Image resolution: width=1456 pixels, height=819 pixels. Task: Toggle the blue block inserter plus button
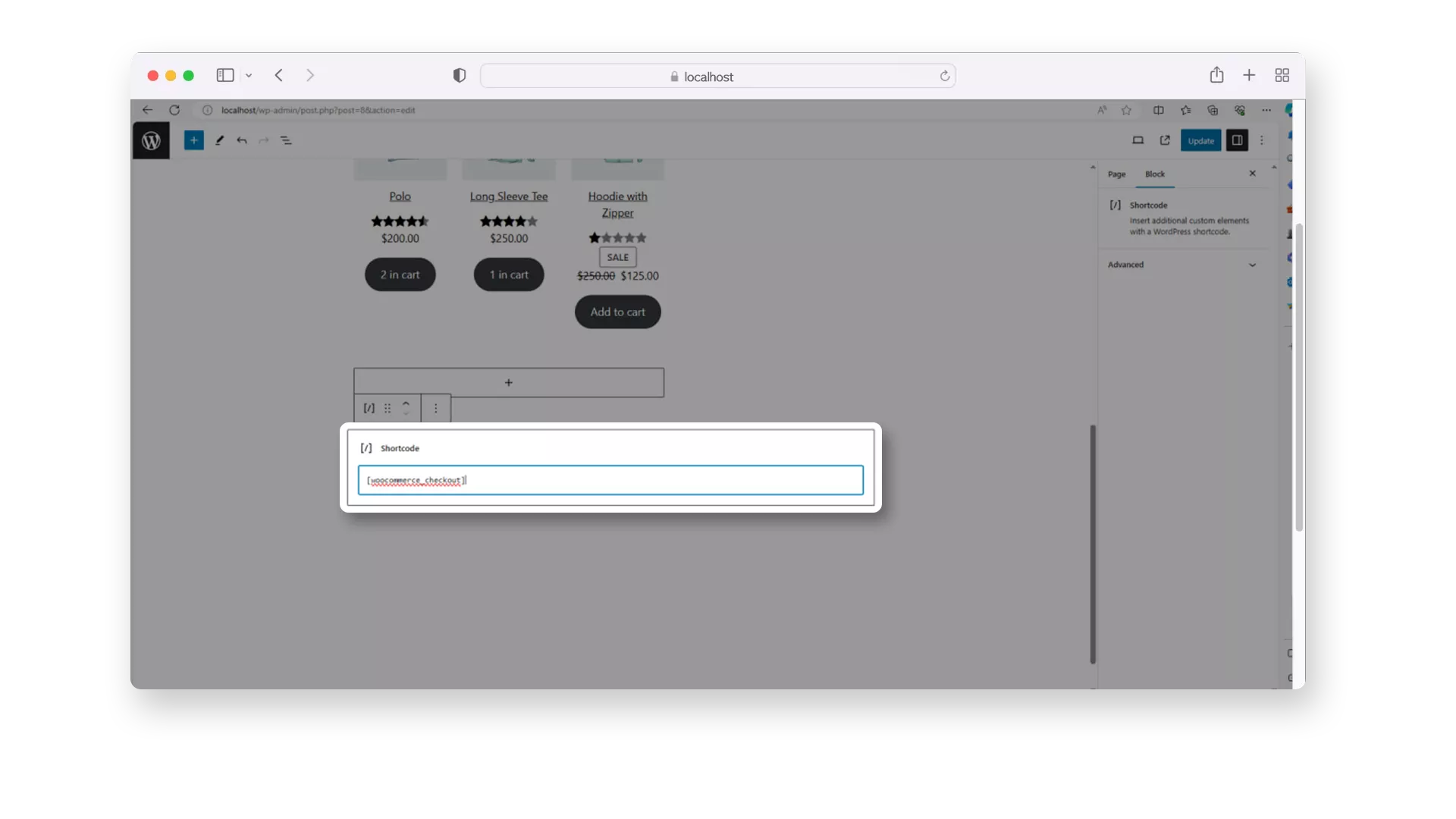(193, 140)
